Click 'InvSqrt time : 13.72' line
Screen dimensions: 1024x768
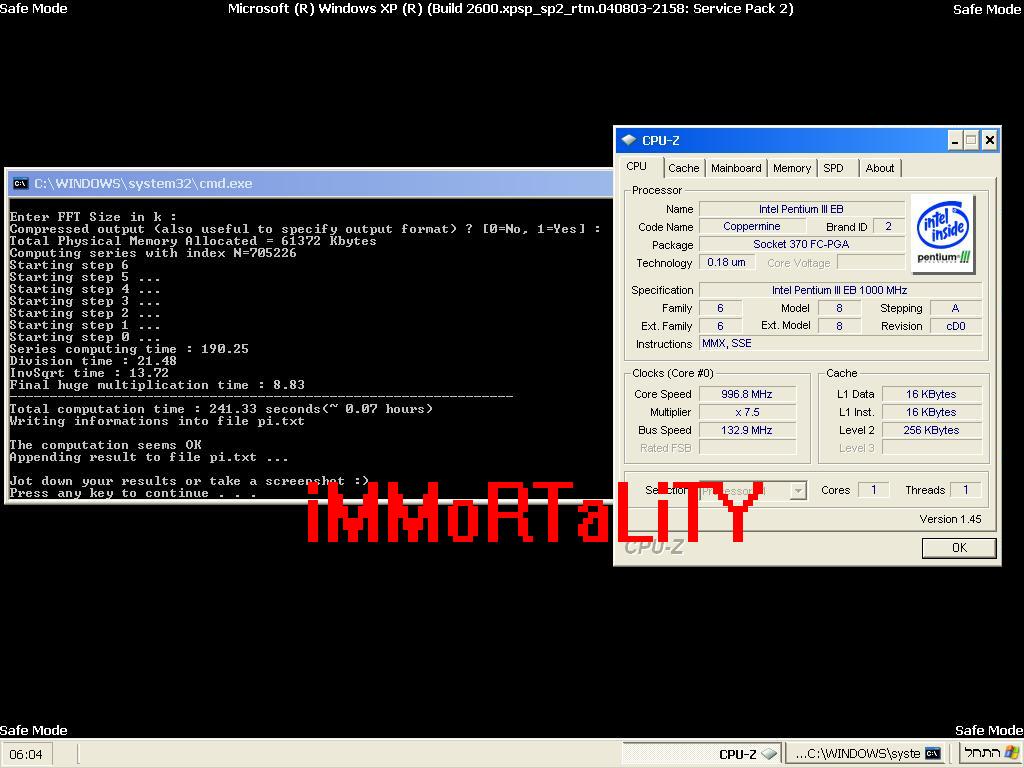click(89, 373)
